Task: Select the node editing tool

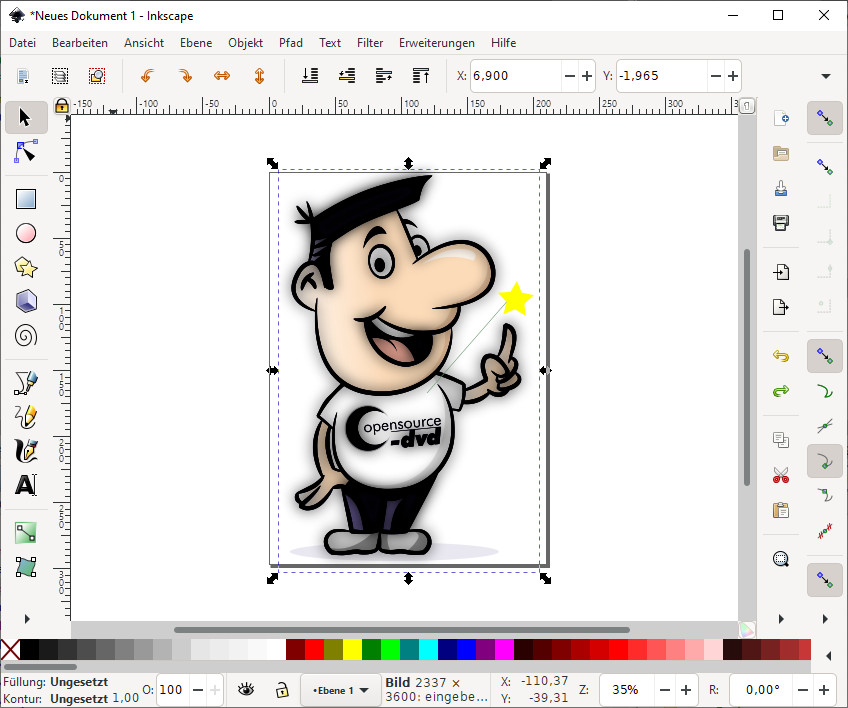Action: [26, 152]
